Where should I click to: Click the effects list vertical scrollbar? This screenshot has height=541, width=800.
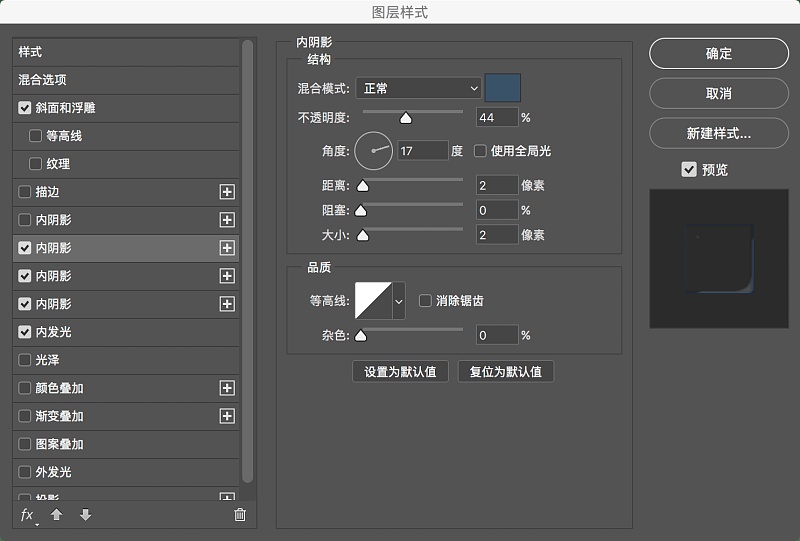tap(247, 261)
